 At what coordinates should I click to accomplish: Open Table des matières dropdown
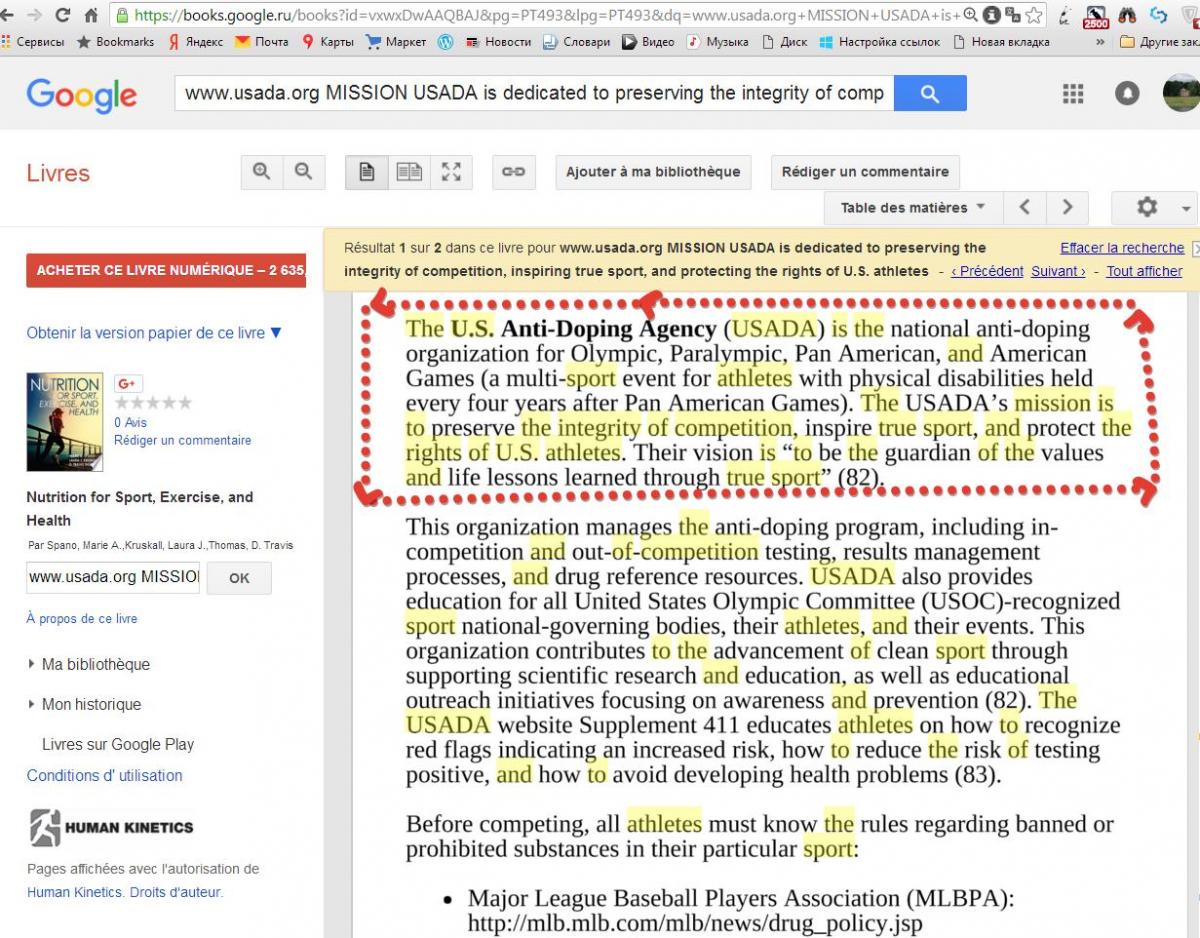tap(913, 207)
